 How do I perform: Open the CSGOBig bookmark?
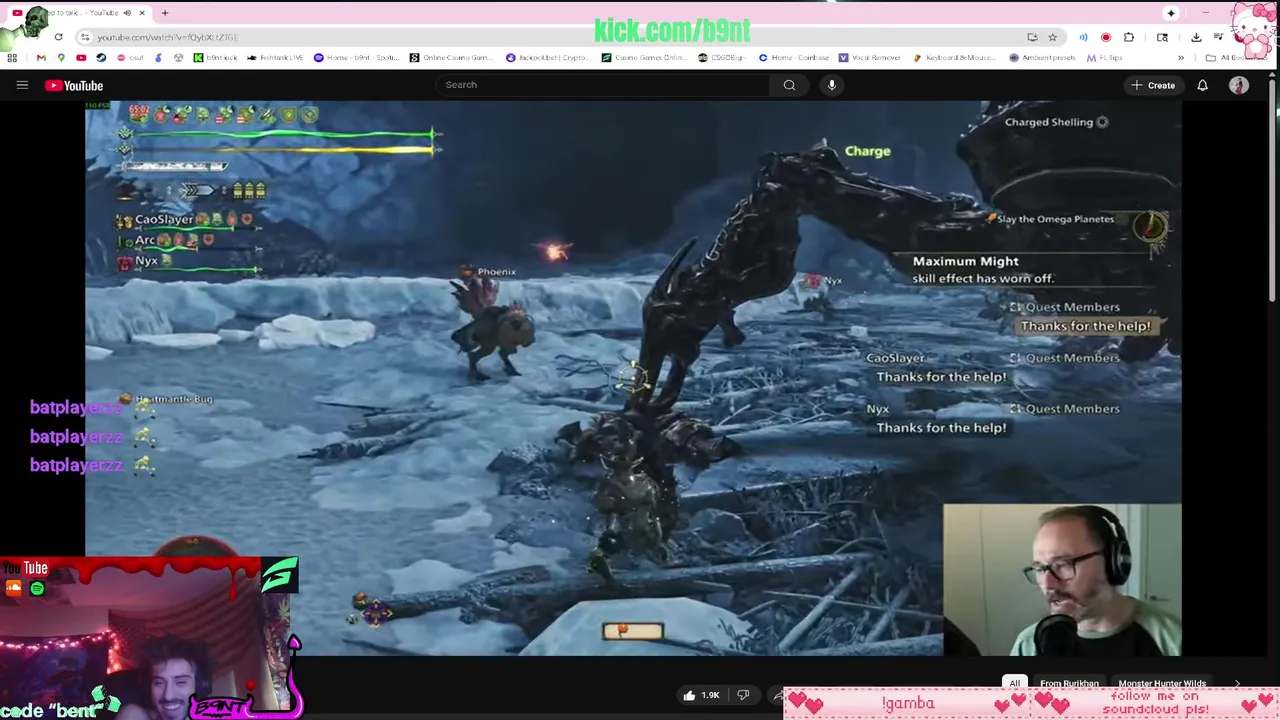pos(722,58)
